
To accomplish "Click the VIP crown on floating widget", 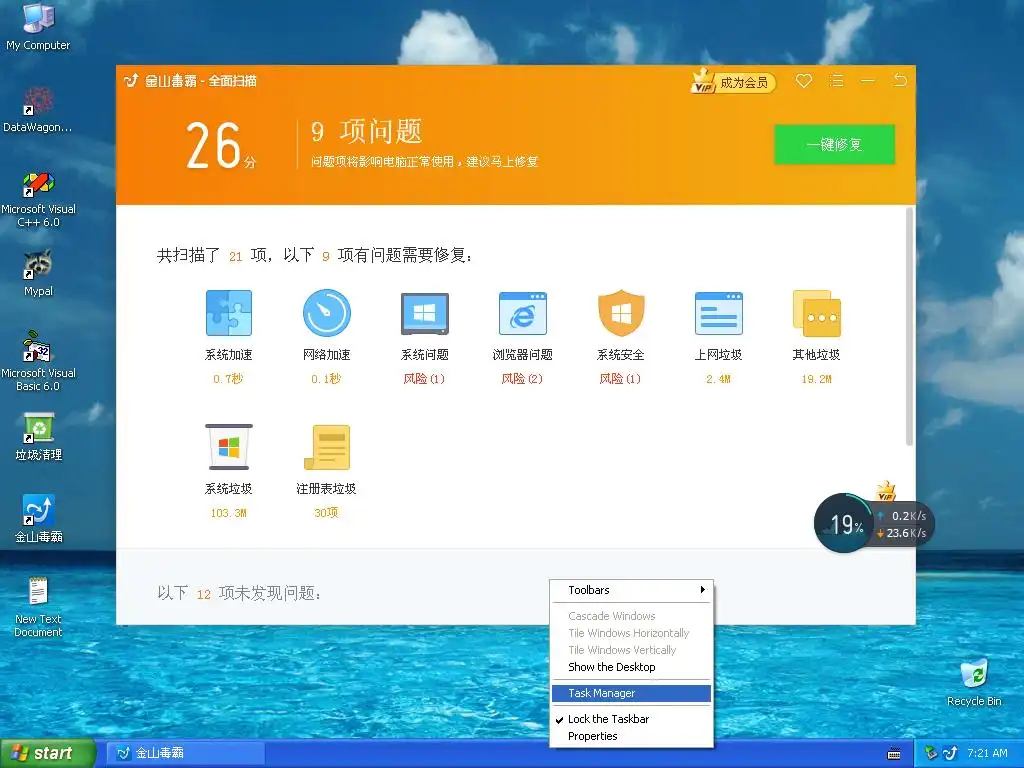I will (886, 491).
